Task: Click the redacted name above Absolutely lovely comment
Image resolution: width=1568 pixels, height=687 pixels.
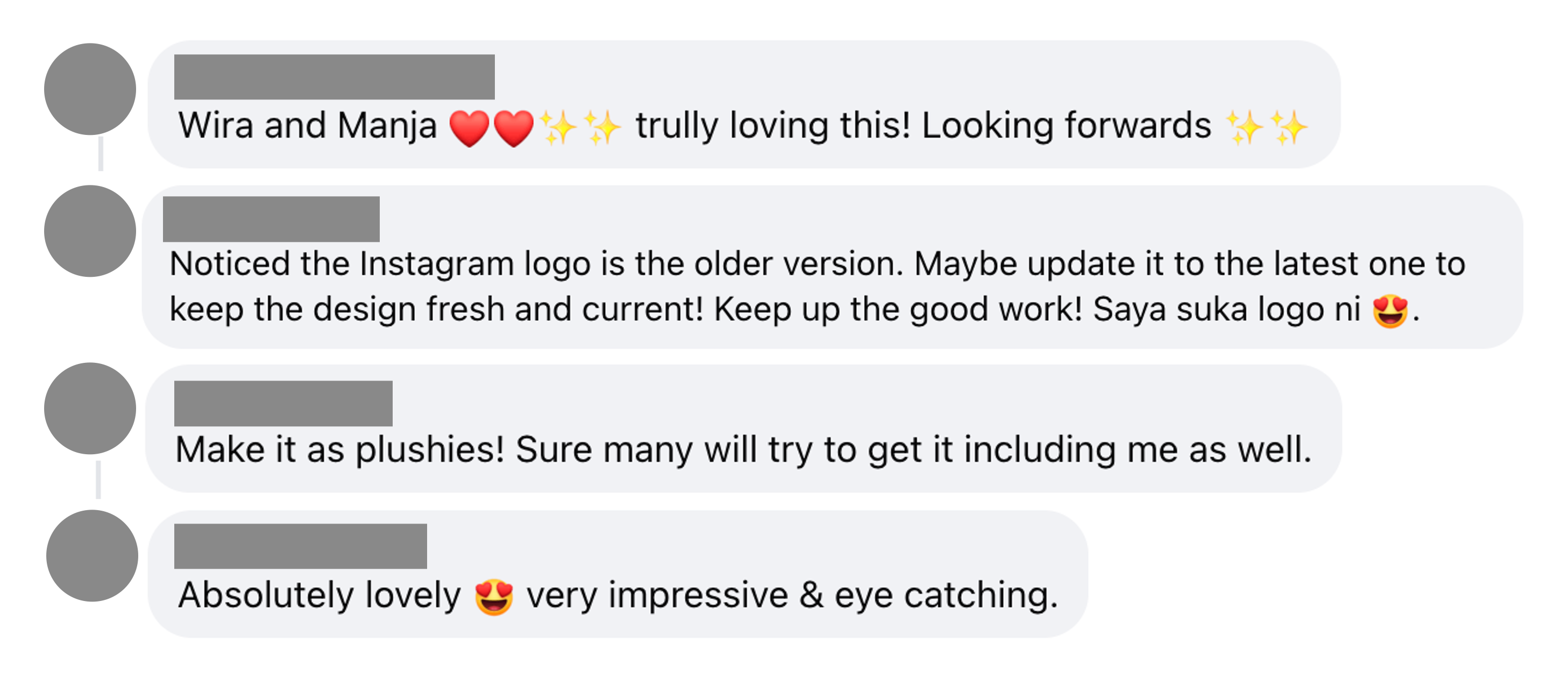Action: 300,546
